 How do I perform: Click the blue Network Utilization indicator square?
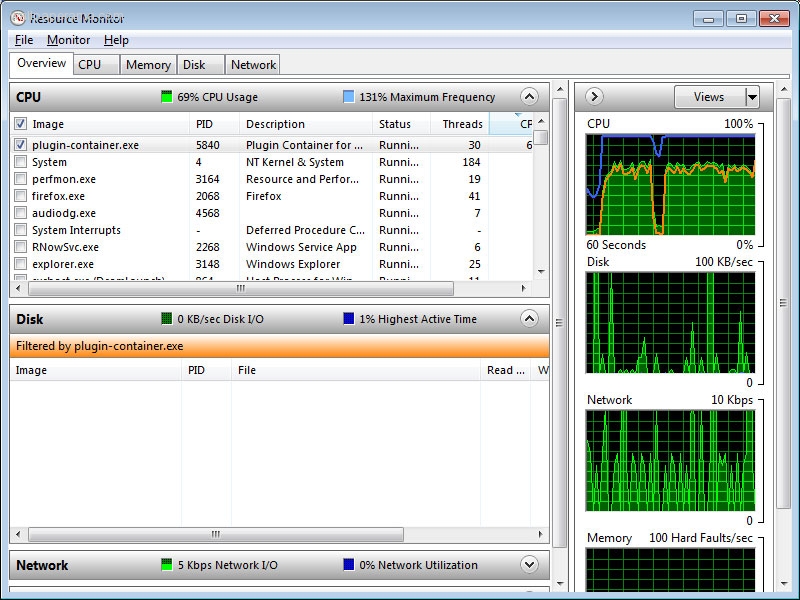point(348,565)
